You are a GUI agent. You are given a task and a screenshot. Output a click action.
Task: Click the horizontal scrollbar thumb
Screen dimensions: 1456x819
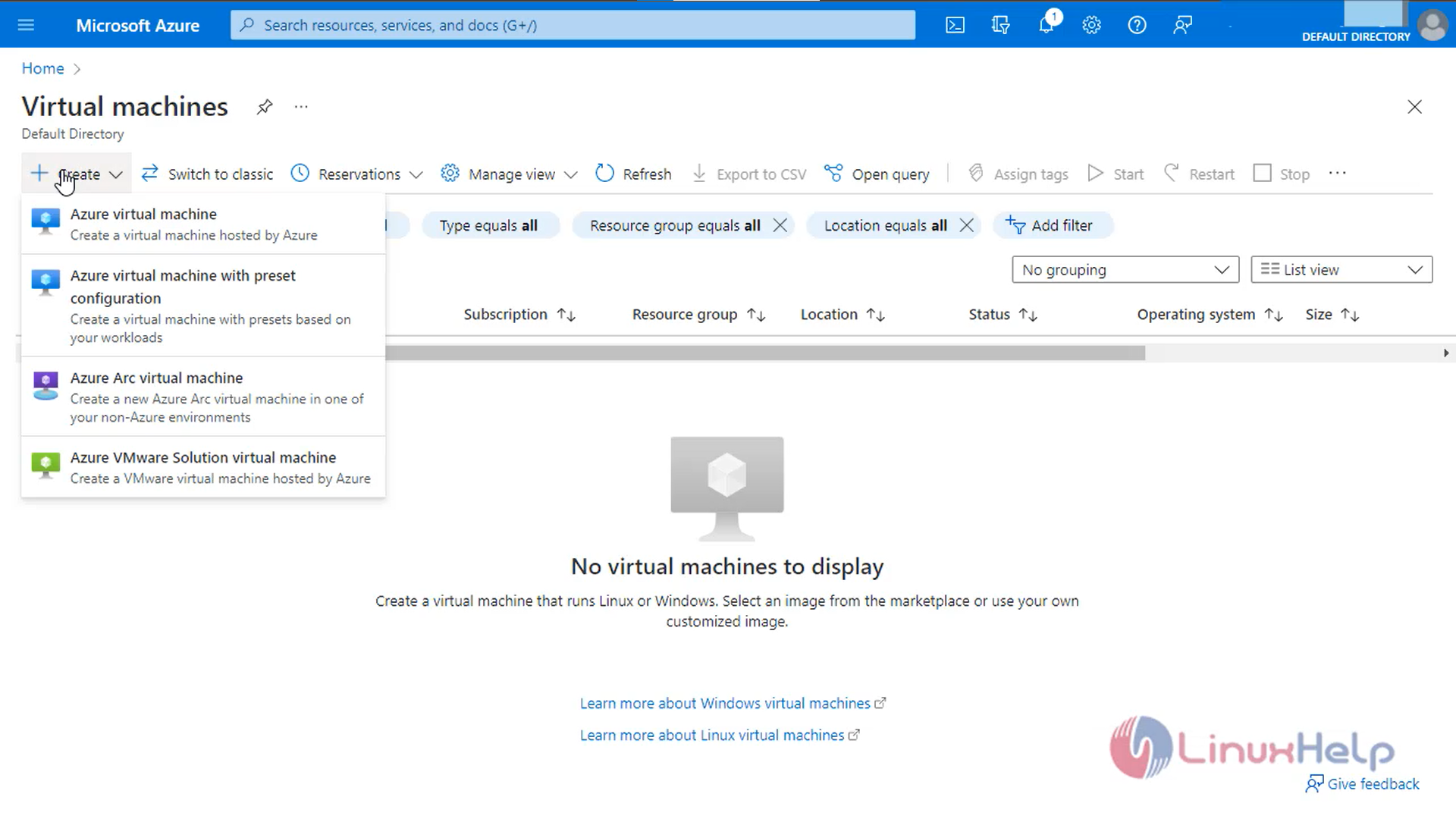[x=764, y=353]
